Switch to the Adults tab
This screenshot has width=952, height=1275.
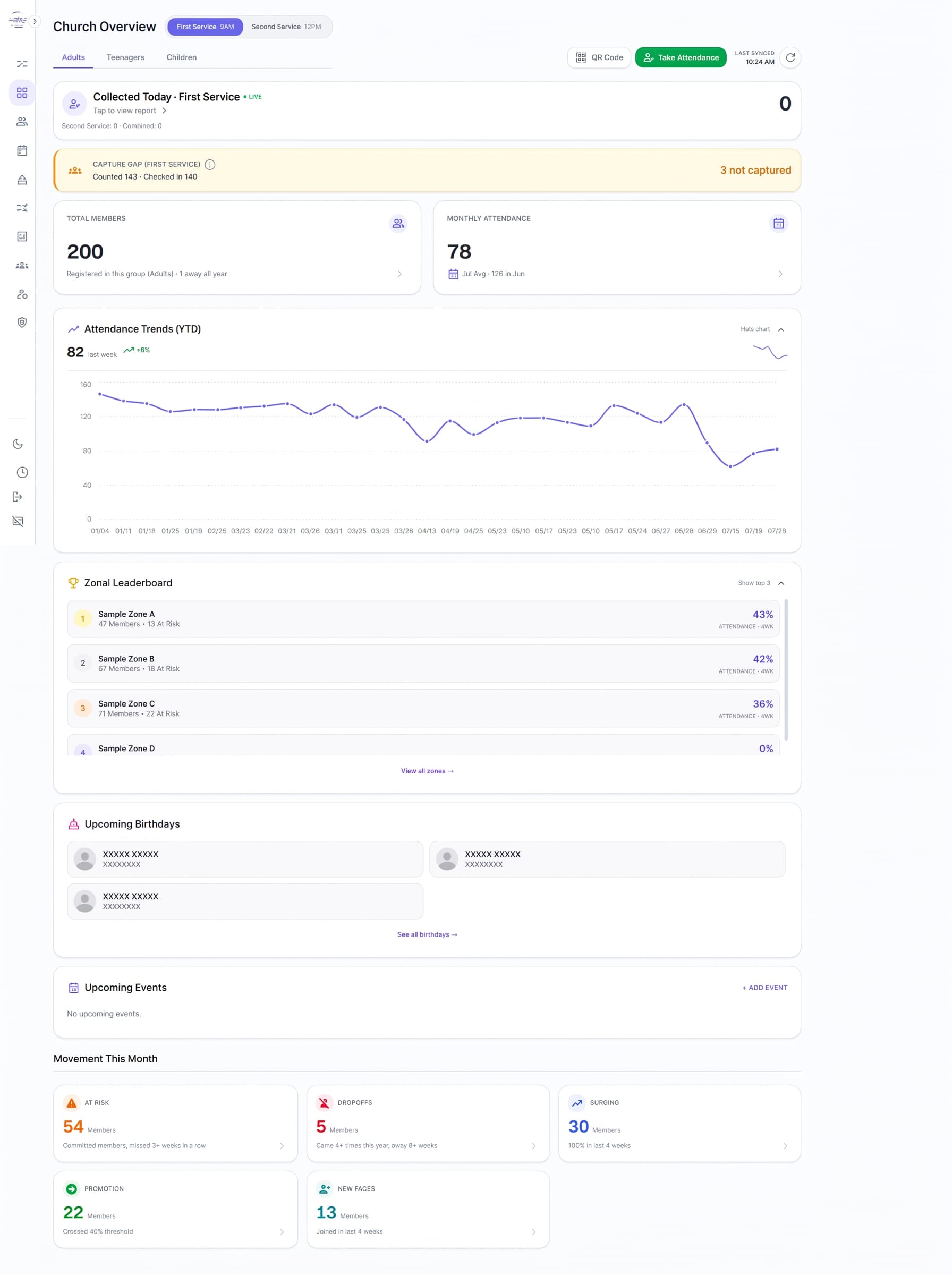coord(73,57)
